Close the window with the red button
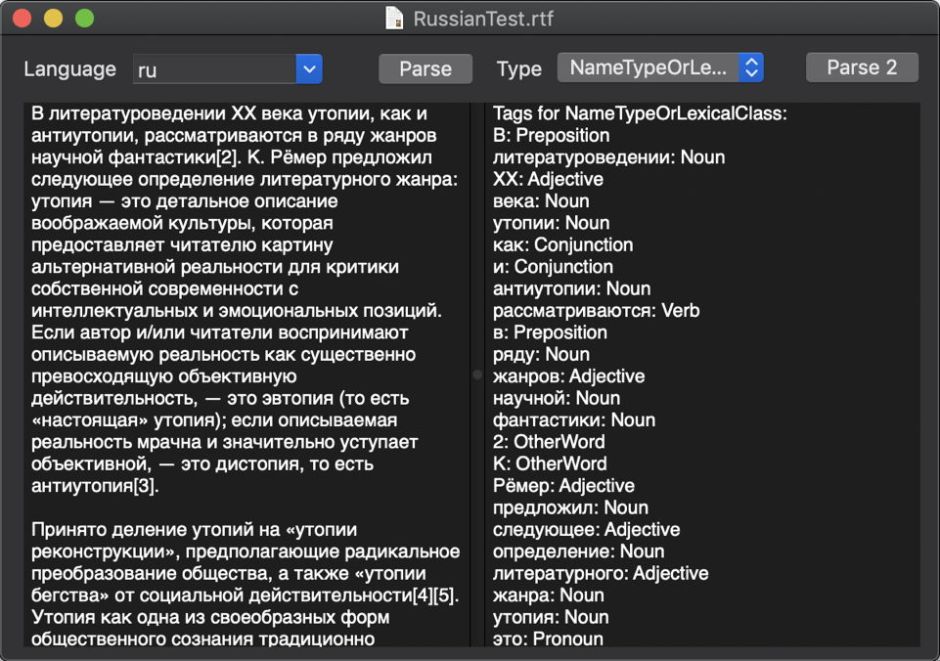Image resolution: width=940 pixels, height=661 pixels. [x=22, y=18]
